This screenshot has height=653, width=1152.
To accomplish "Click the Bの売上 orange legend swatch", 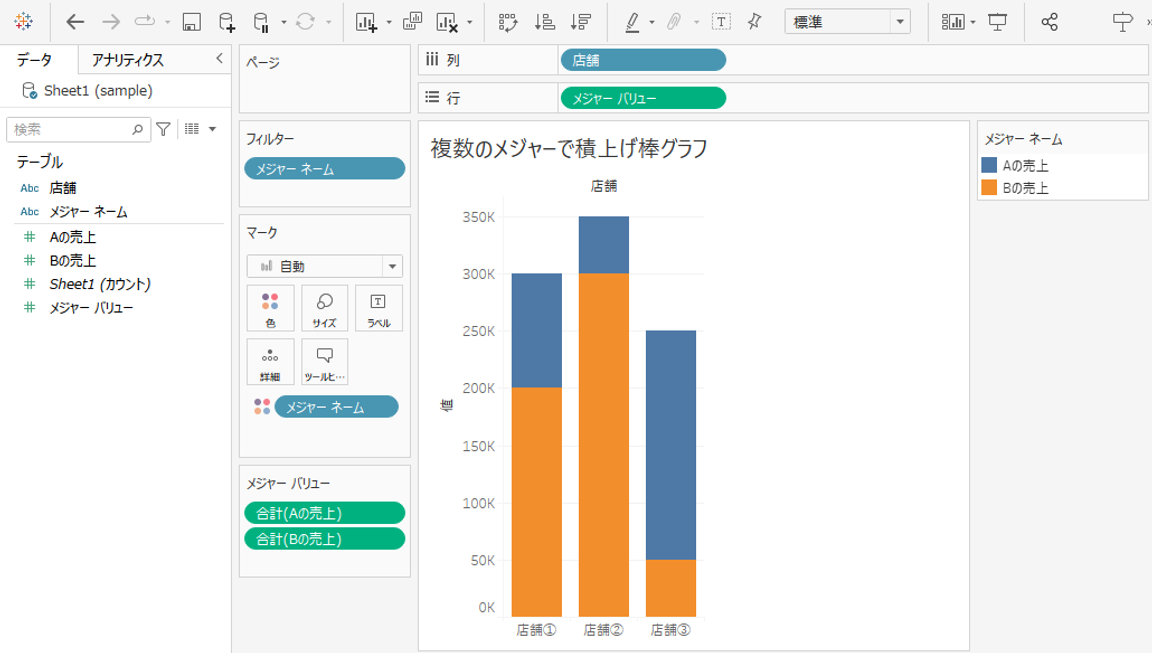I will (989, 187).
